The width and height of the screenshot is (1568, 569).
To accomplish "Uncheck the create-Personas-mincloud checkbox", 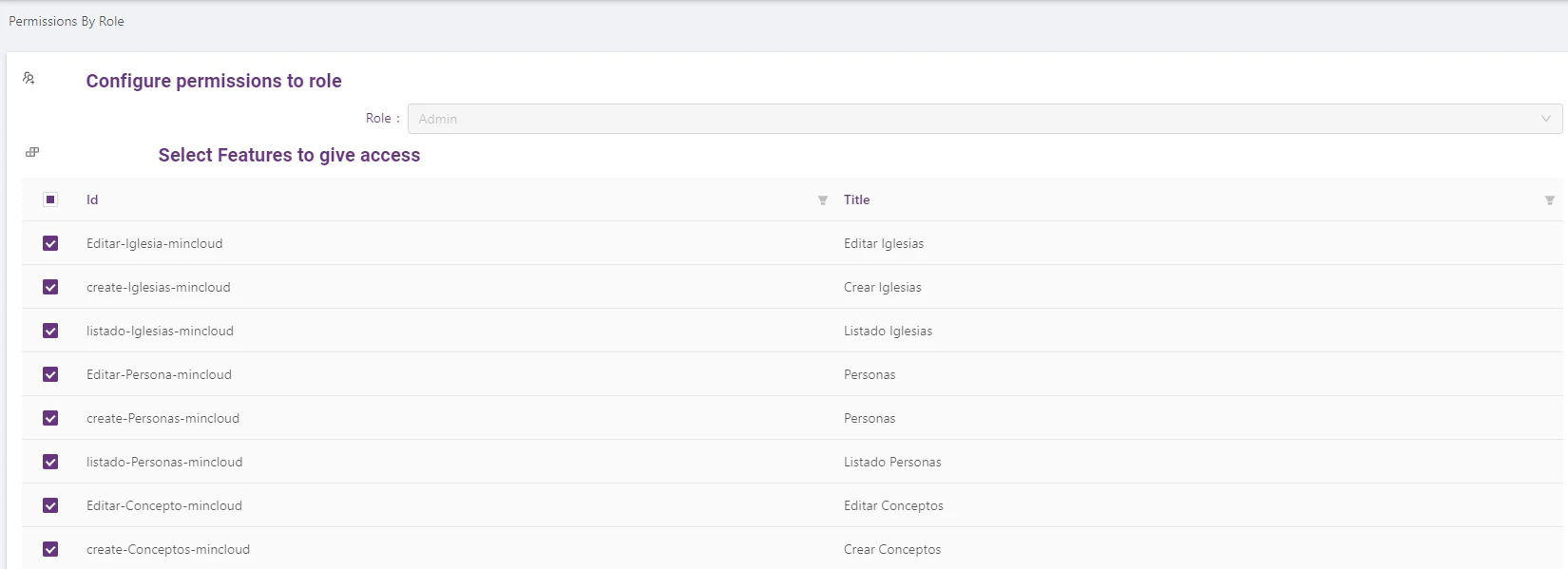I will (x=50, y=418).
